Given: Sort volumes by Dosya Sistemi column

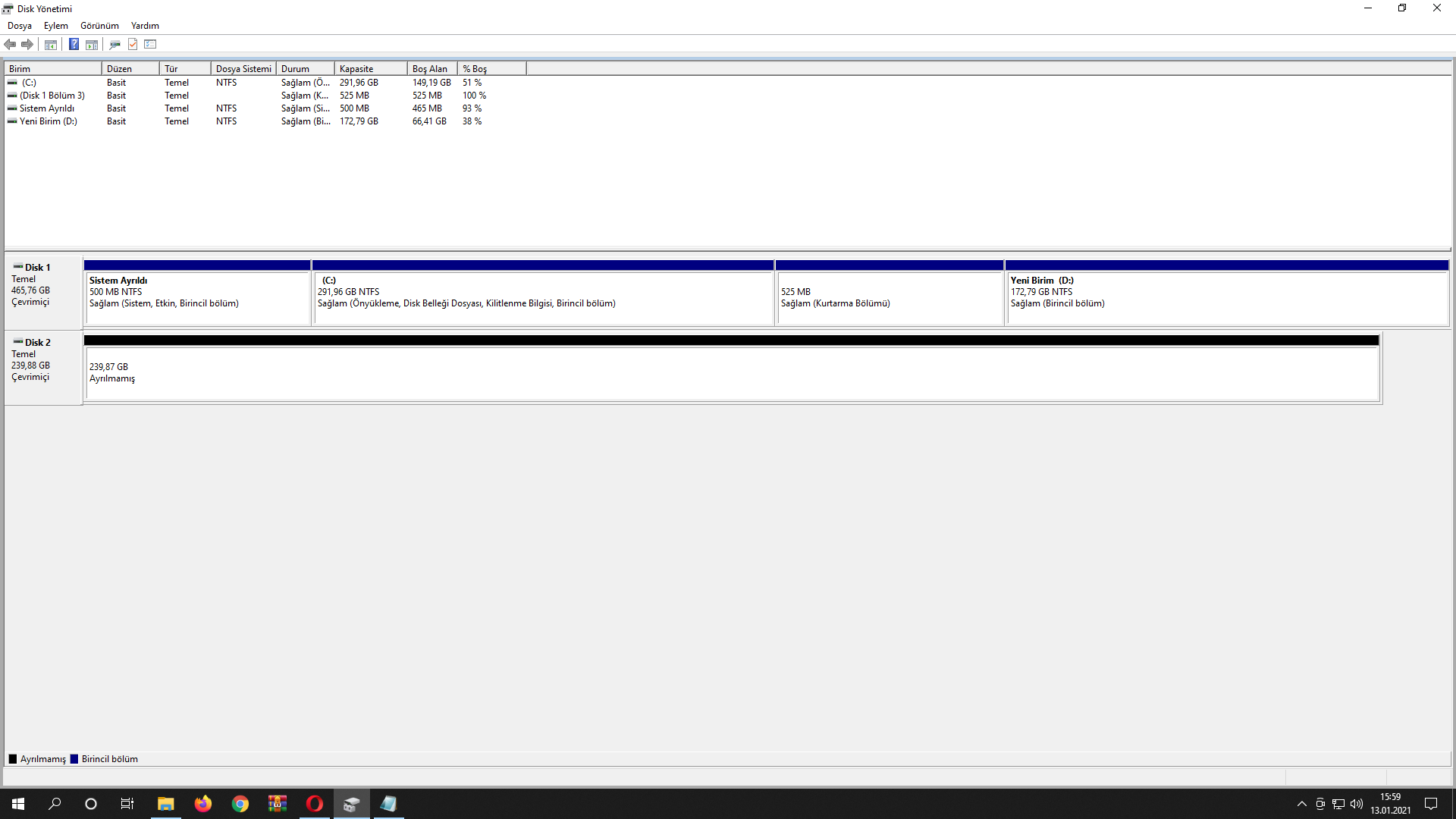Looking at the screenshot, I should (243, 69).
